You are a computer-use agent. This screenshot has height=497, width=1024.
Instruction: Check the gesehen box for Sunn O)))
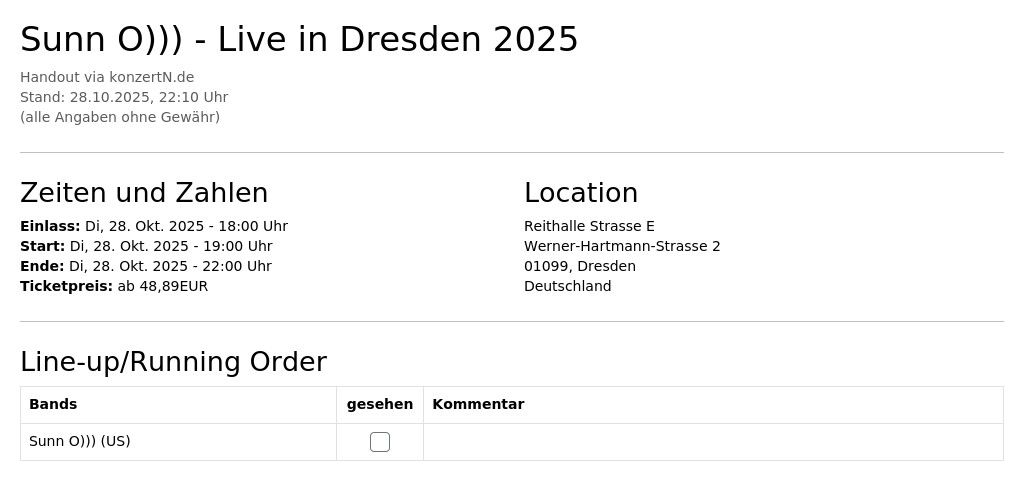pos(379,442)
